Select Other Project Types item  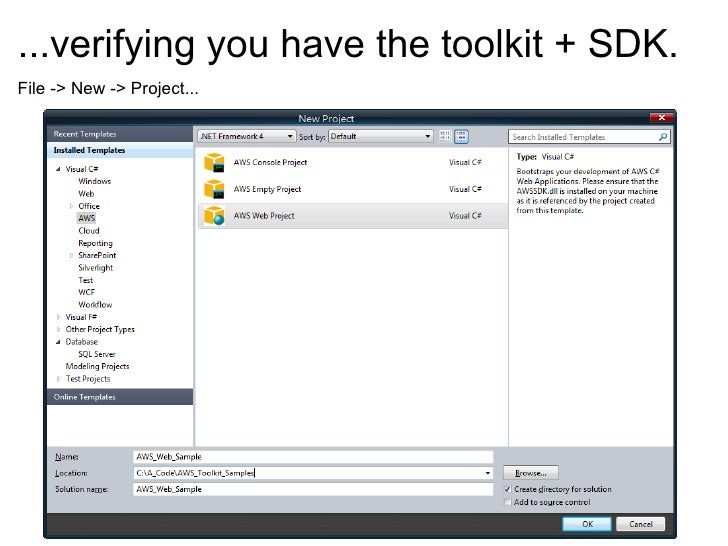[100, 329]
